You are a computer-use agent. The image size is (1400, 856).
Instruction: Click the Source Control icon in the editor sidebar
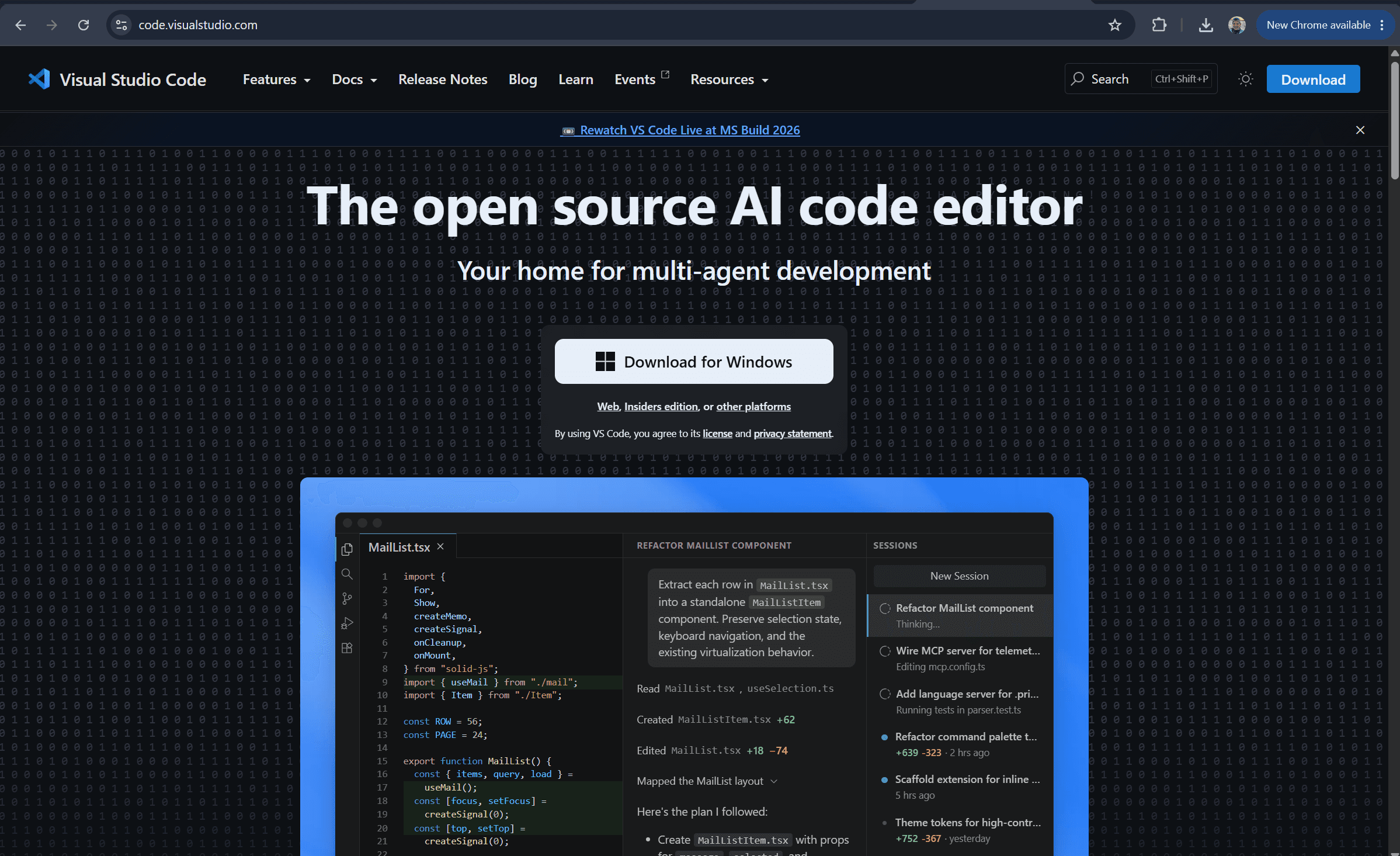347,598
